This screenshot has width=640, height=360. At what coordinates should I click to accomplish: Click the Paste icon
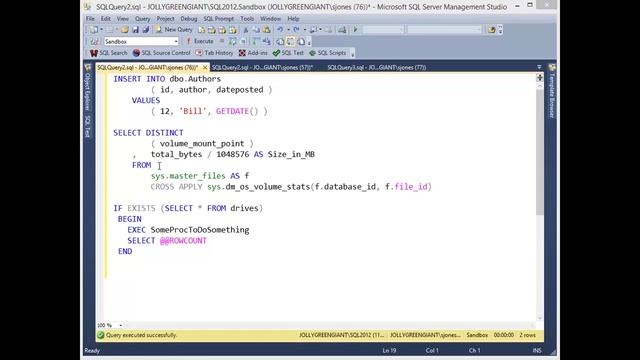tap(267, 30)
